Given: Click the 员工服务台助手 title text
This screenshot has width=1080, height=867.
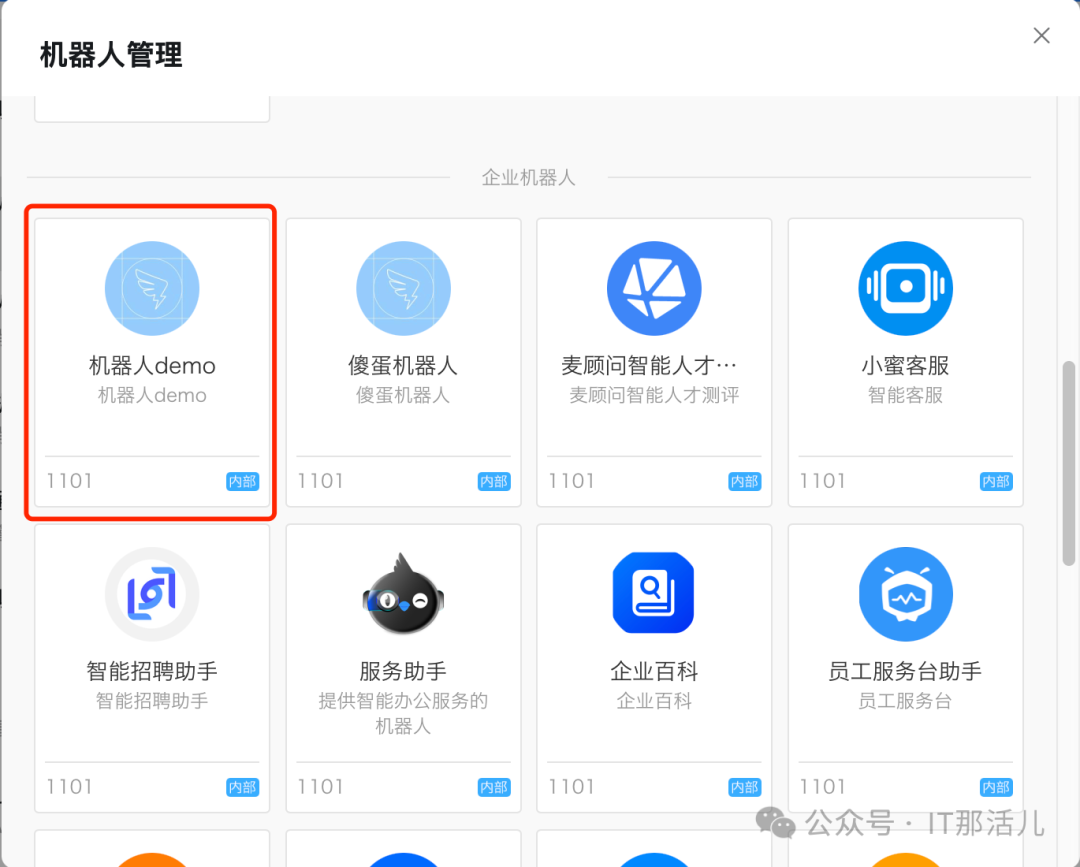Looking at the screenshot, I should [x=905, y=671].
